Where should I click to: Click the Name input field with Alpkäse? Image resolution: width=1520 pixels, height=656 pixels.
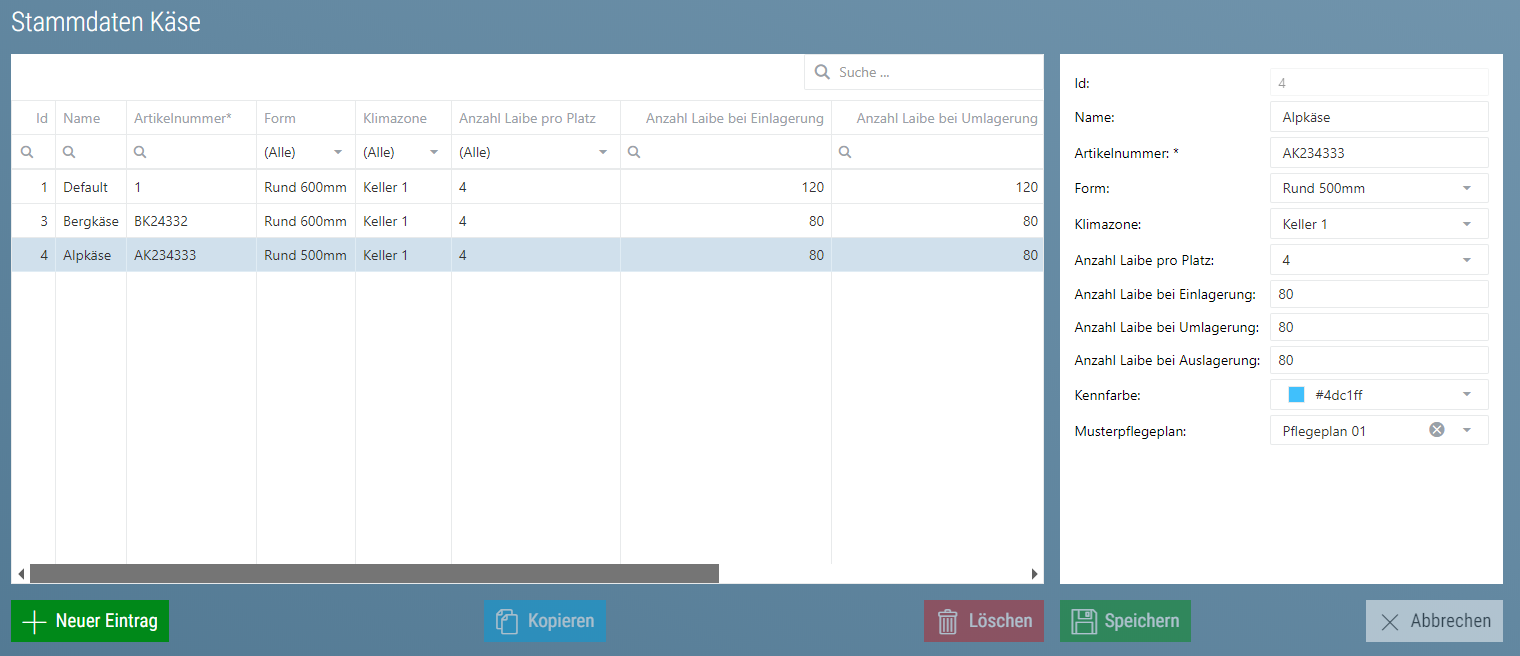pyautogui.click(x=1379, y=117)
